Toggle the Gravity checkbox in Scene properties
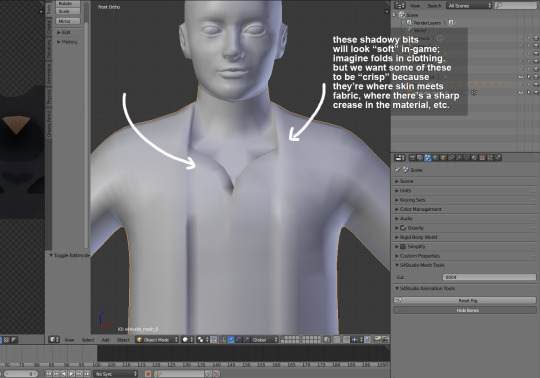 click(x=403, y=228)
